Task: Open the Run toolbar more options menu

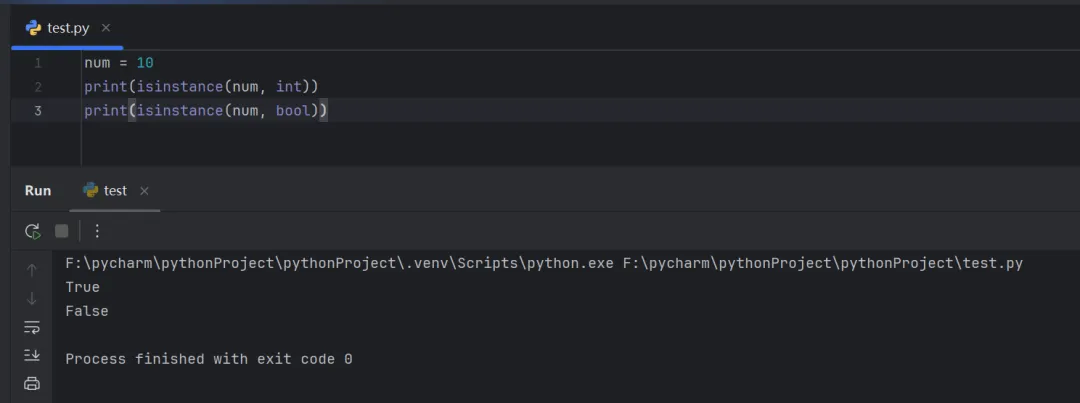Action: point(97,231)
